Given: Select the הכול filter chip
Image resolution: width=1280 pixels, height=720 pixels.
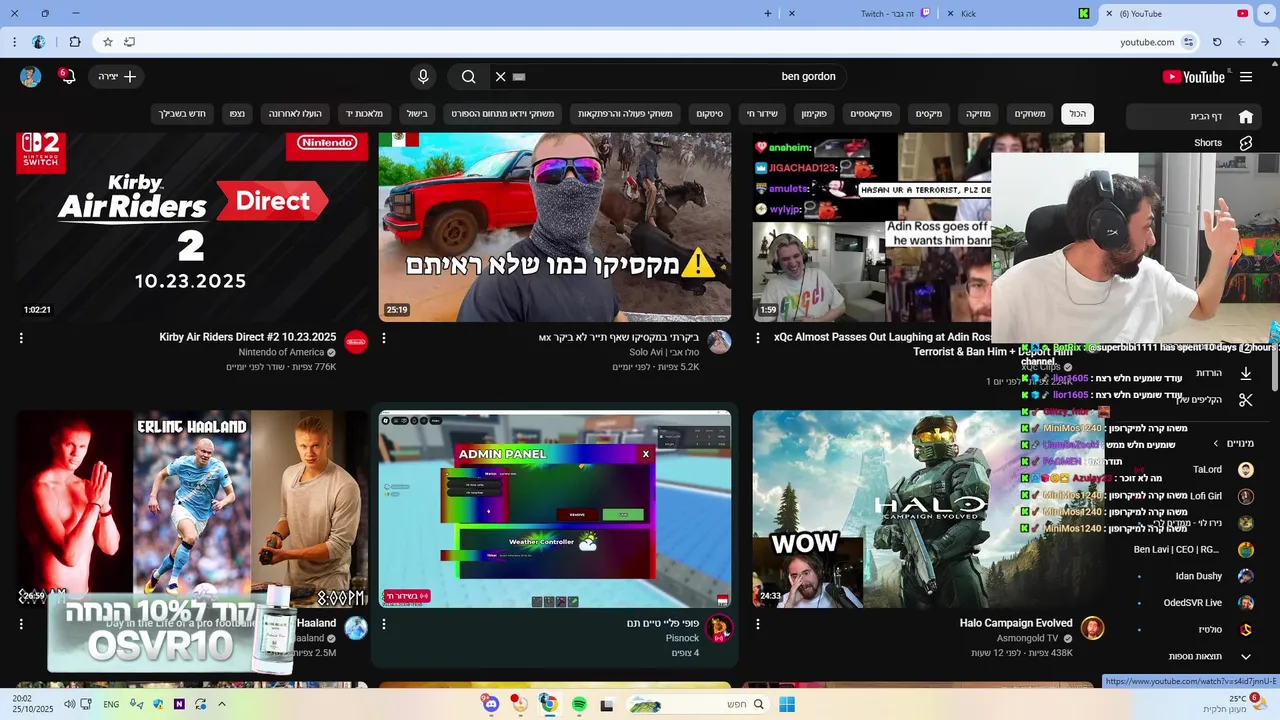Looking at the screenshot, I should pyautogui.click(x=1078, y=114).
